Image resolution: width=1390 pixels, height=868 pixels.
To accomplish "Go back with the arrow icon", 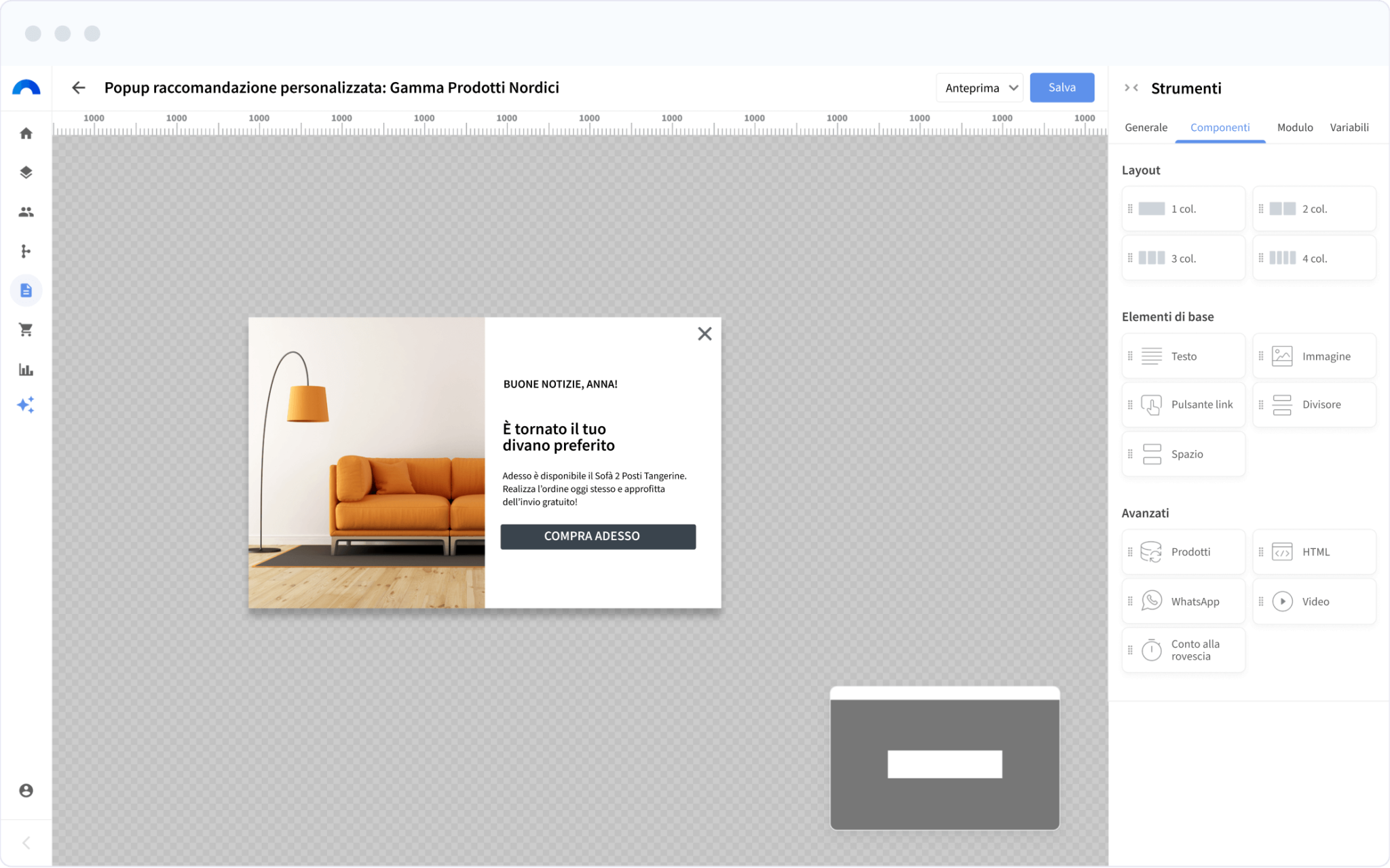I will coord(79,88).
